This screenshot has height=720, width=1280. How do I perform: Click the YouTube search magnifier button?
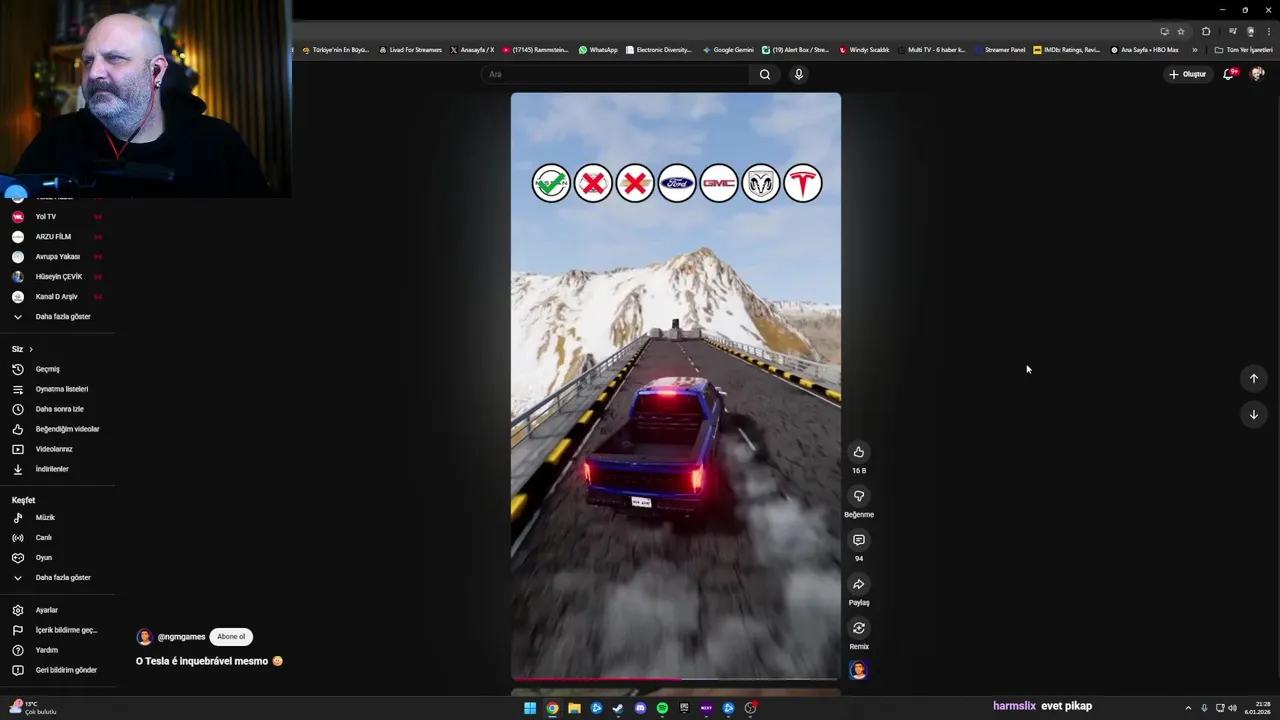pyautogui.click(x=765, y=74)
